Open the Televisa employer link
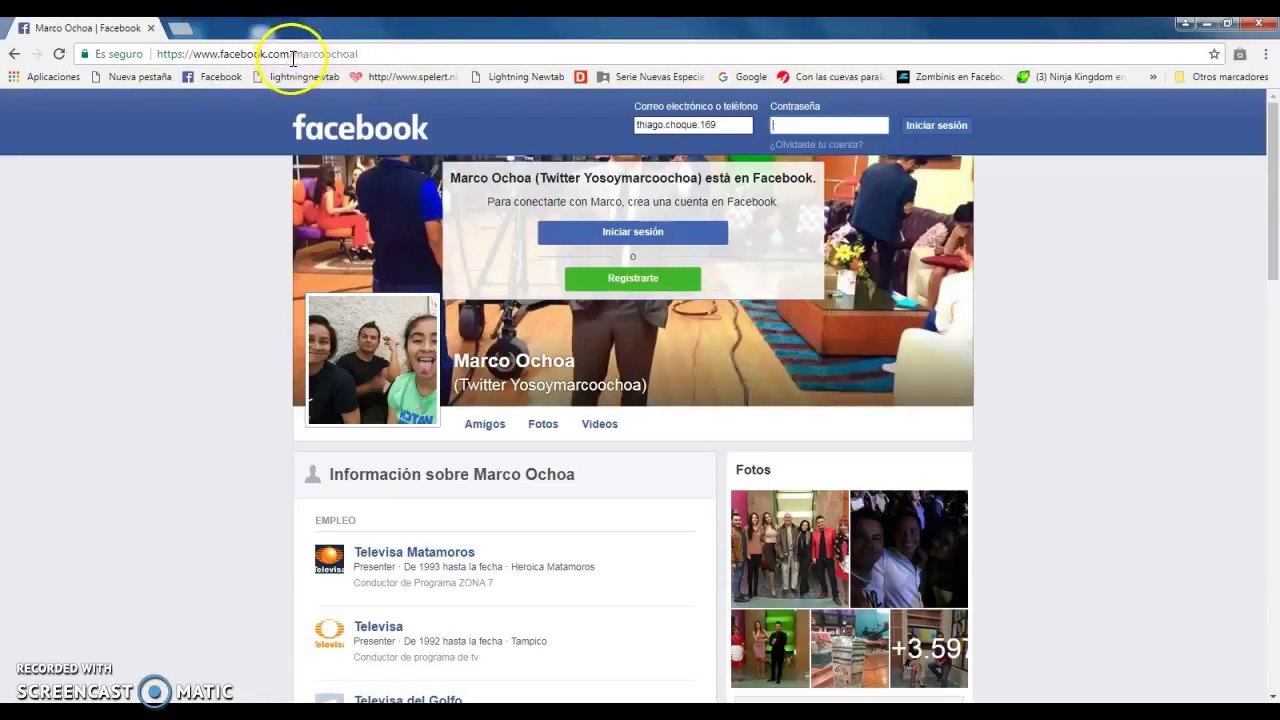Viewport: 1280px width, 720px height. pos(378,626)
